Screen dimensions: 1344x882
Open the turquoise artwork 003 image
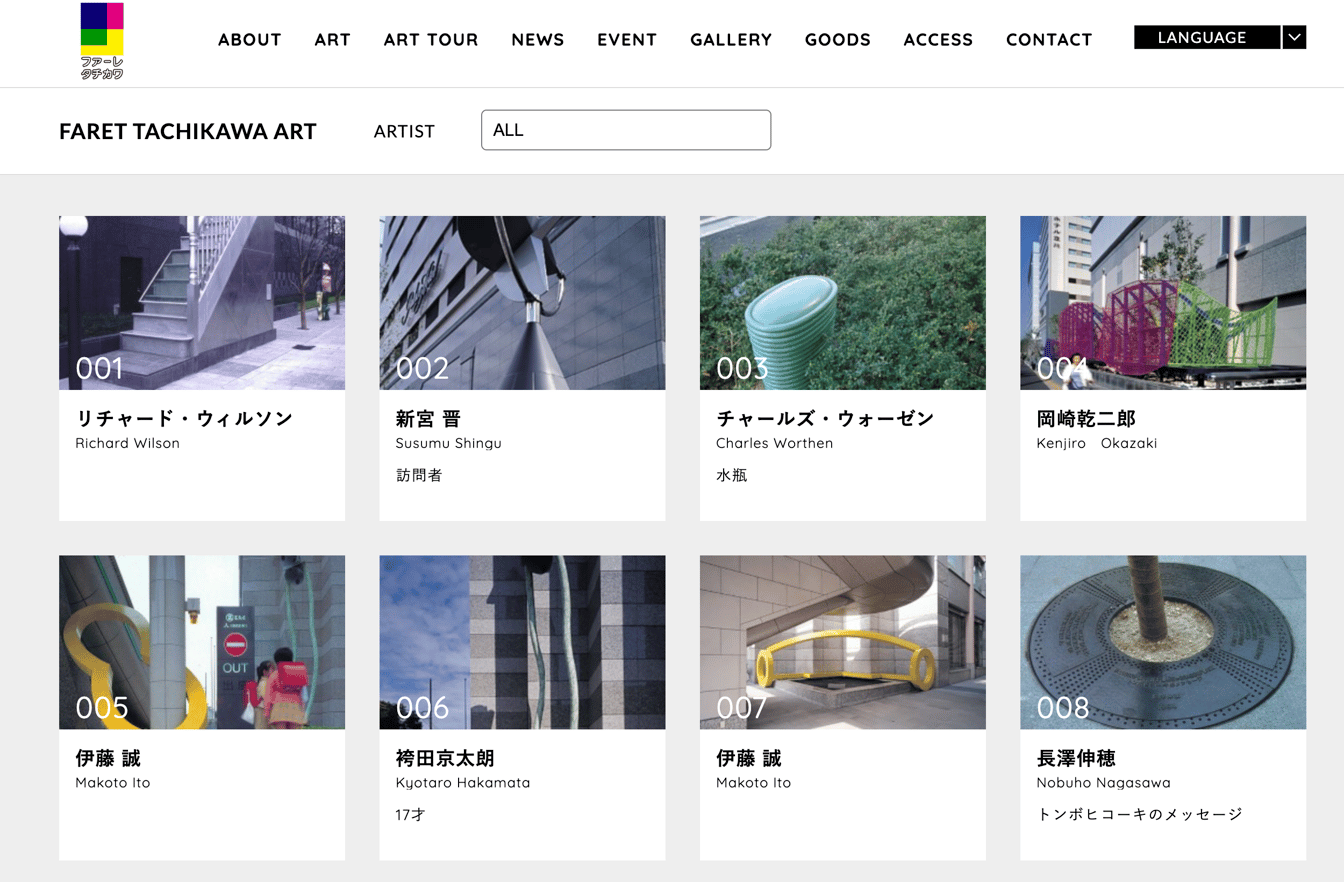coord(842,302)
